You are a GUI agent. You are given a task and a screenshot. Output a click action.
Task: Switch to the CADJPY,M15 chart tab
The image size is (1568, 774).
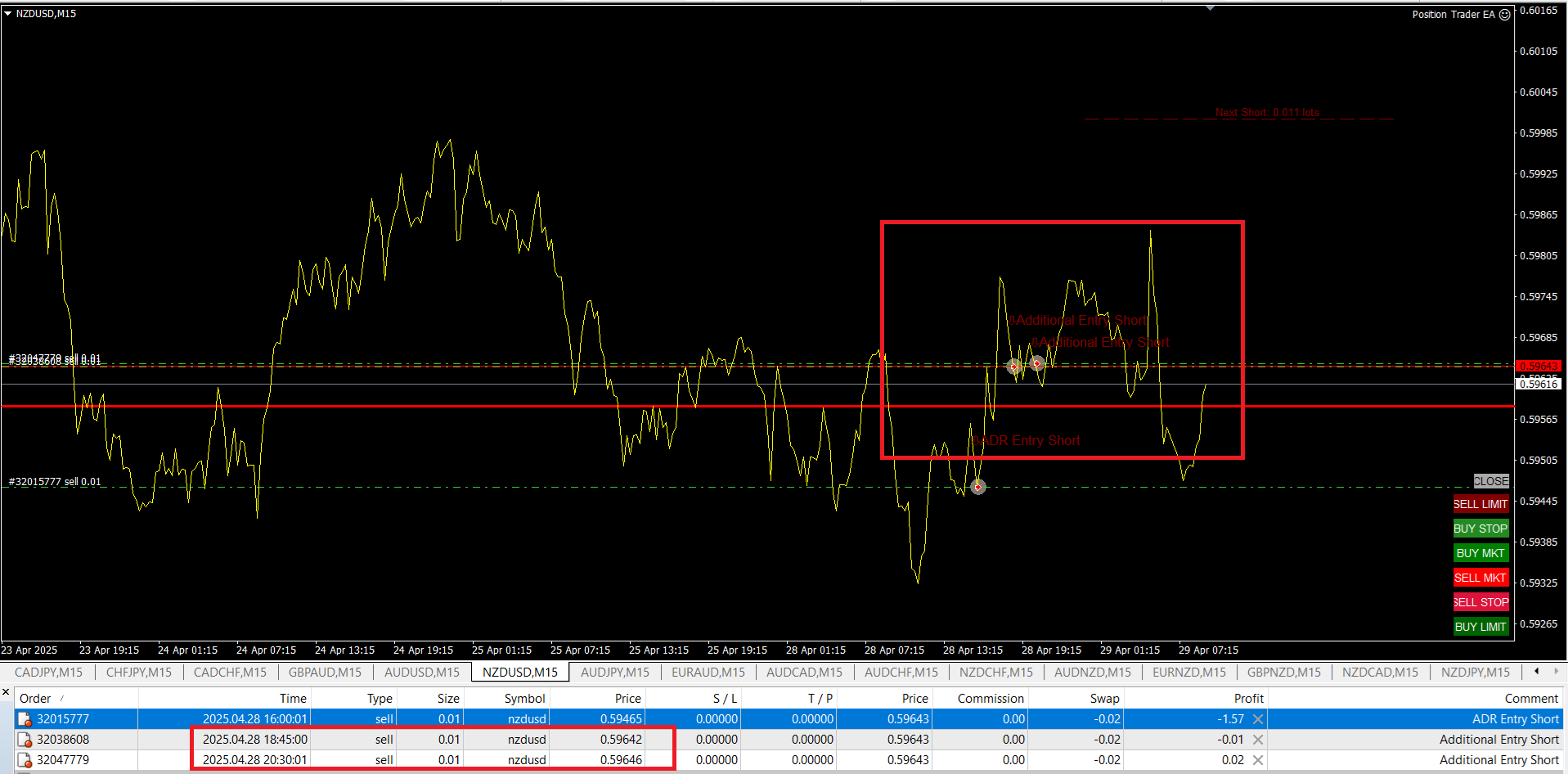pyautogui.click(x=48, y=672)
